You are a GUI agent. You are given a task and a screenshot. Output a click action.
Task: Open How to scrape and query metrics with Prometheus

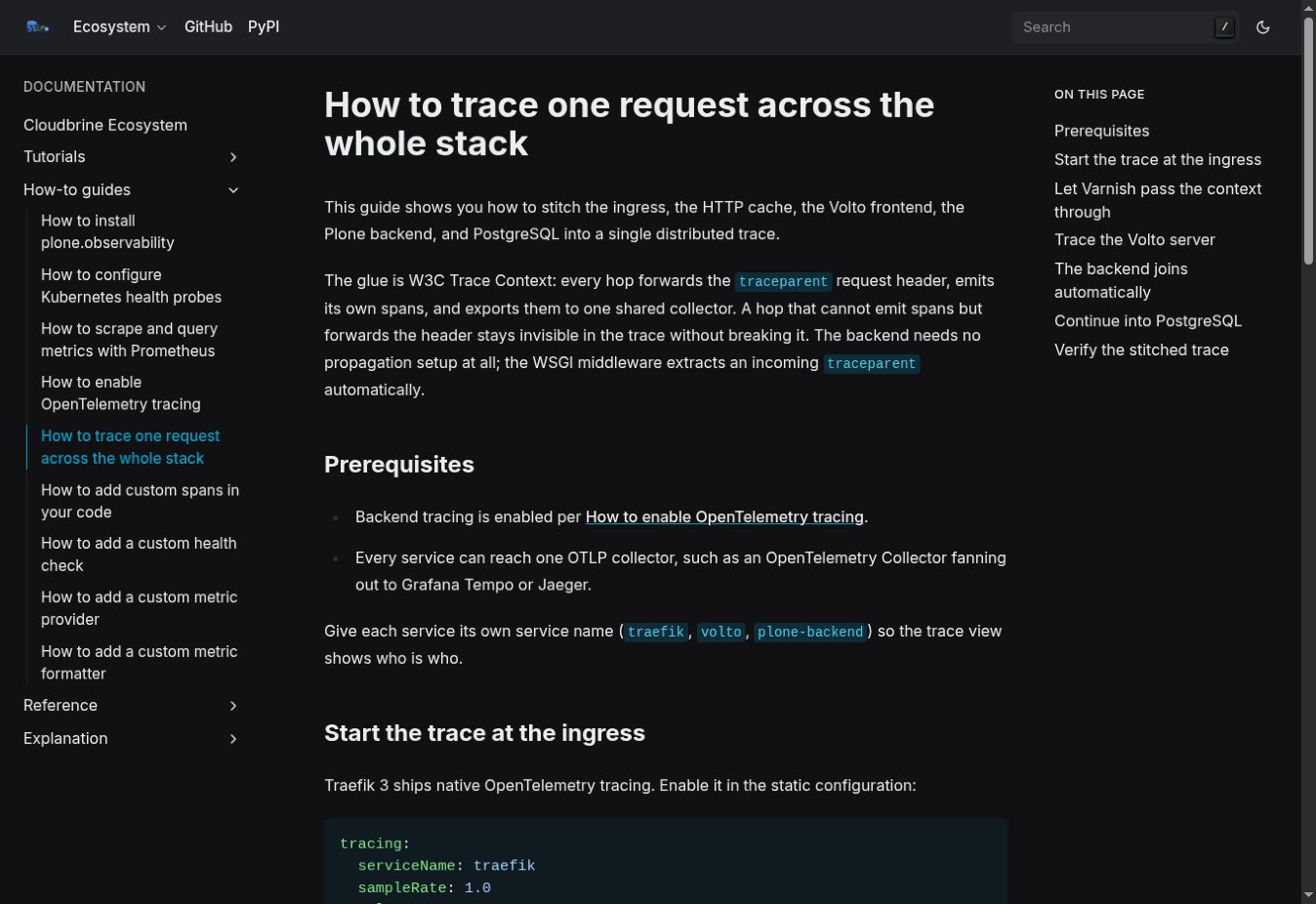coord(129,340)
